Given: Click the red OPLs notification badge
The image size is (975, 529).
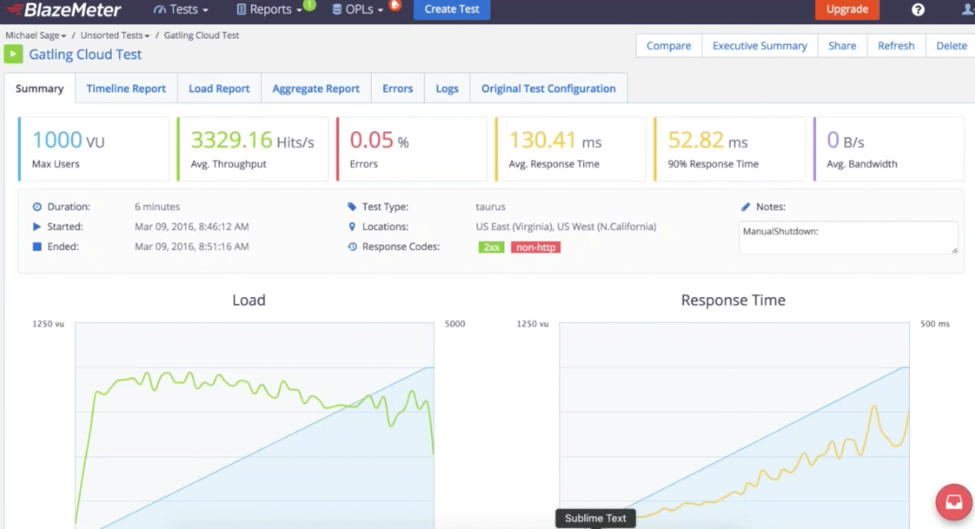Looking at the screenshot, I should coord(395,5).
